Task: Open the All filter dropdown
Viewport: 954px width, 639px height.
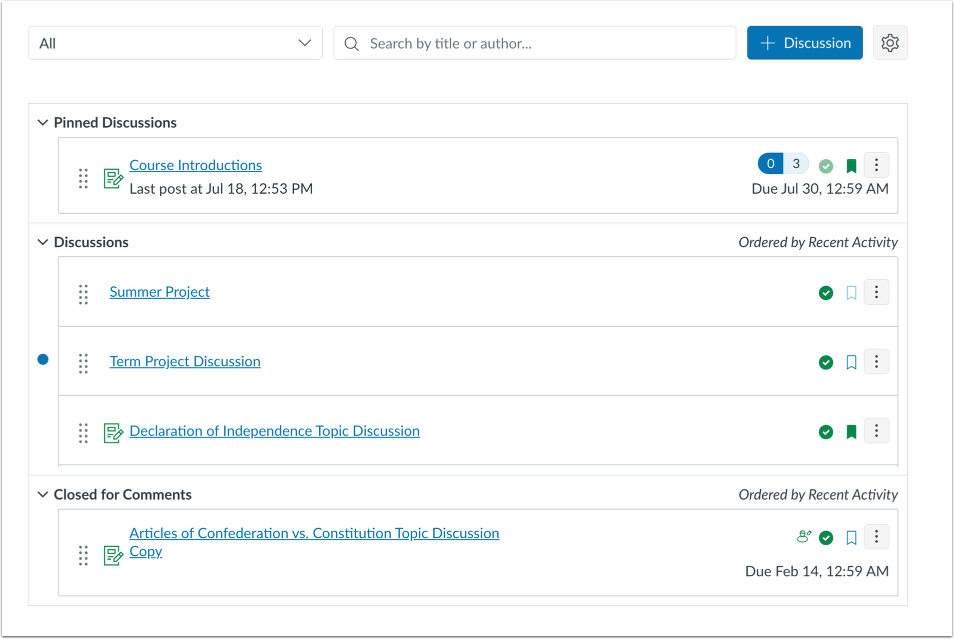Action: click(175, 43)
